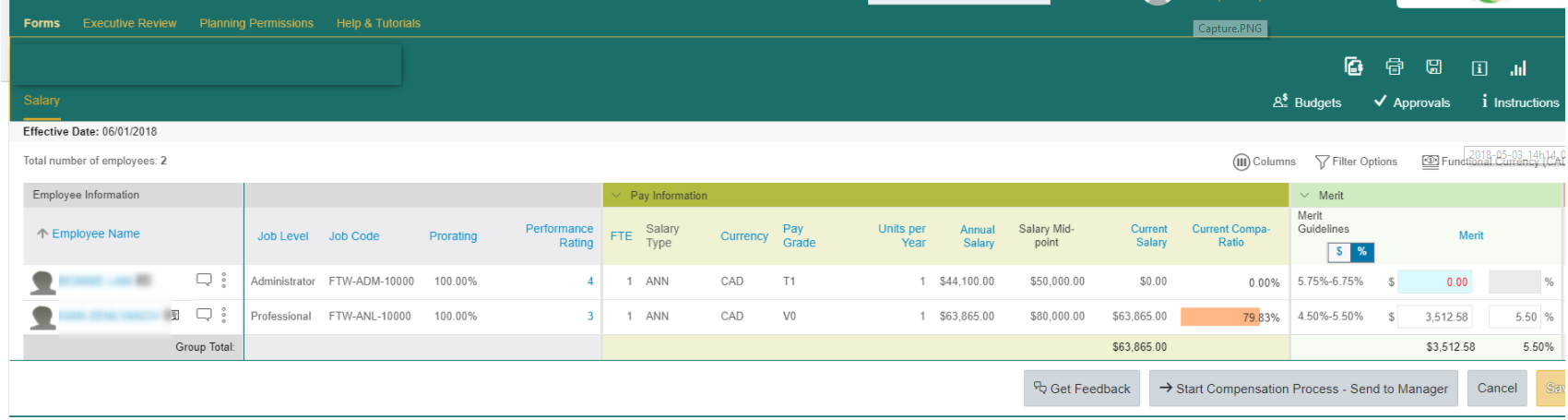Image resolution: width=1568 pixels, height=420 pixels.
Task: Sort by Units per Year column
Action: pos(902,235)
